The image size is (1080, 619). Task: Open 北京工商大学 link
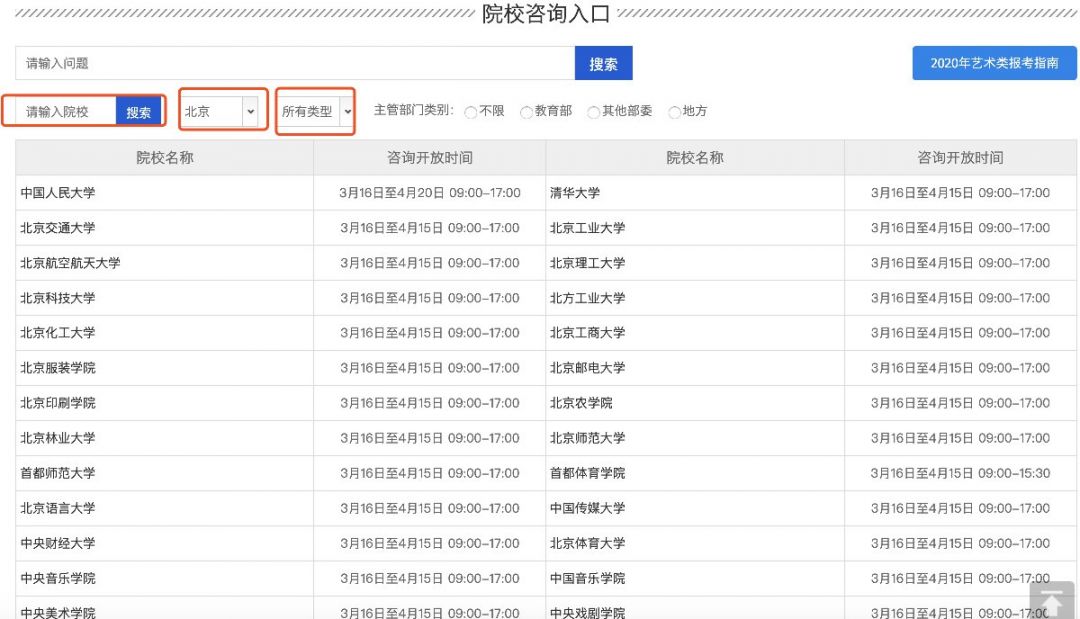tap(588, 333)
